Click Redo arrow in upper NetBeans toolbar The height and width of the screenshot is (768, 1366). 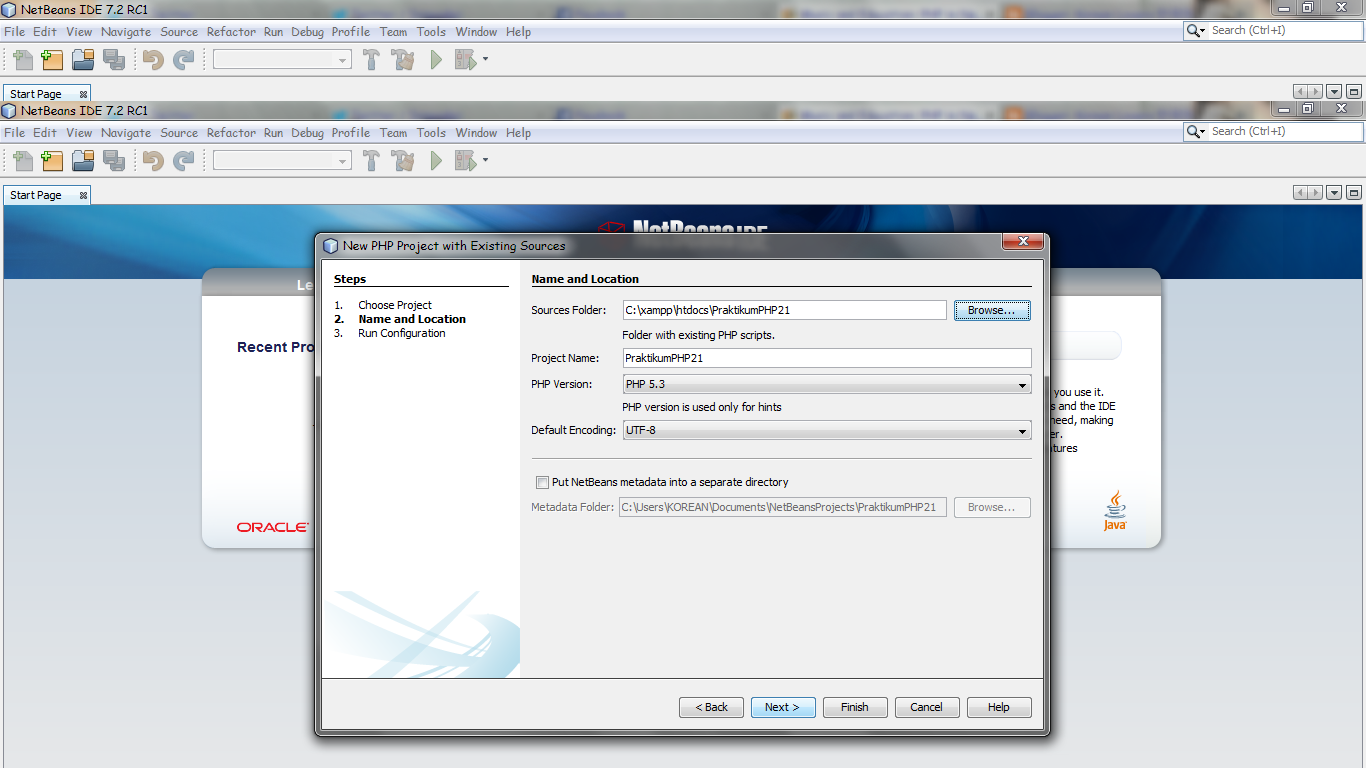point(184,60)
